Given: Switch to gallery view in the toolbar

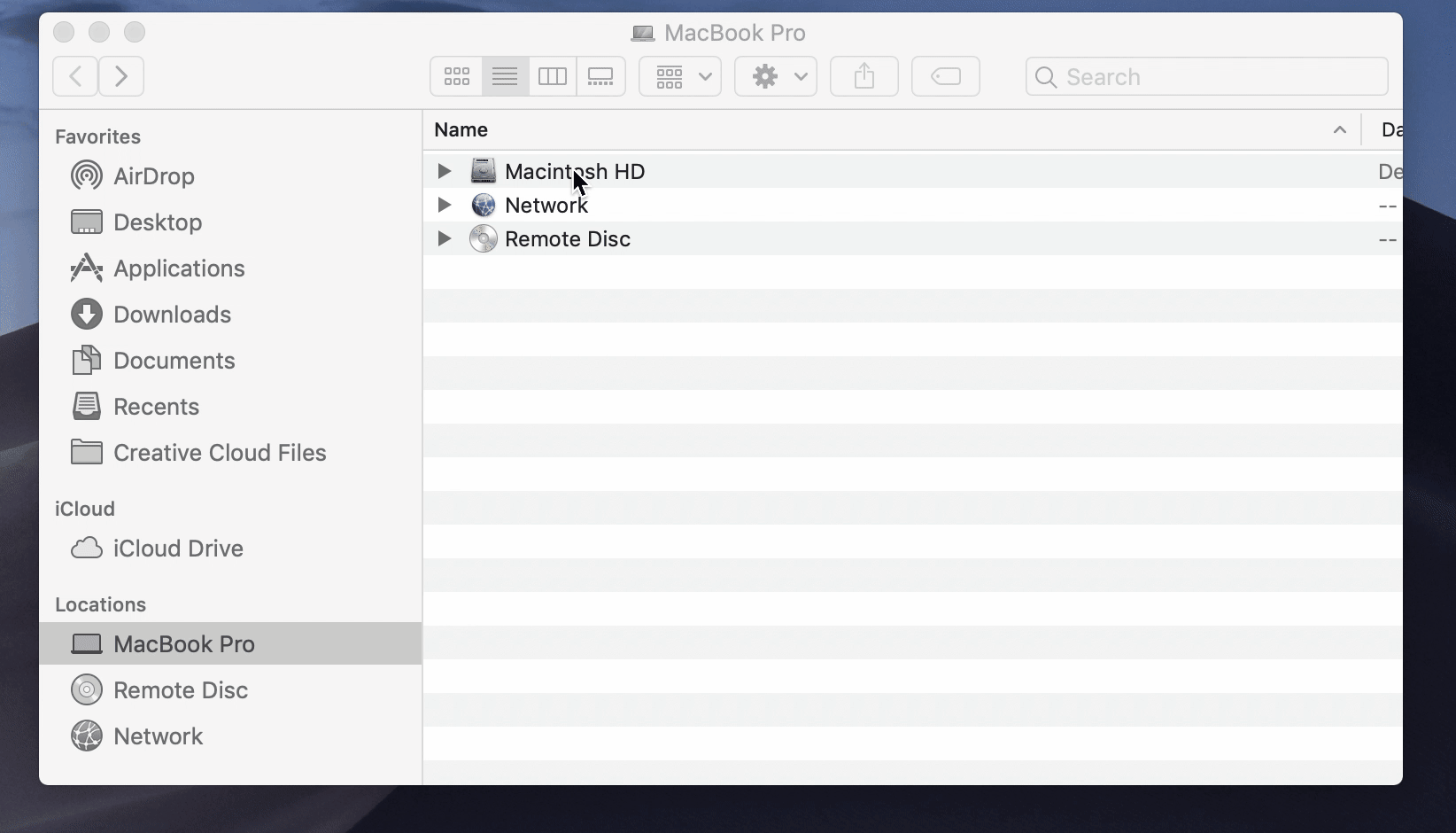Looking at the screenshot, I should tap(600, 76).
